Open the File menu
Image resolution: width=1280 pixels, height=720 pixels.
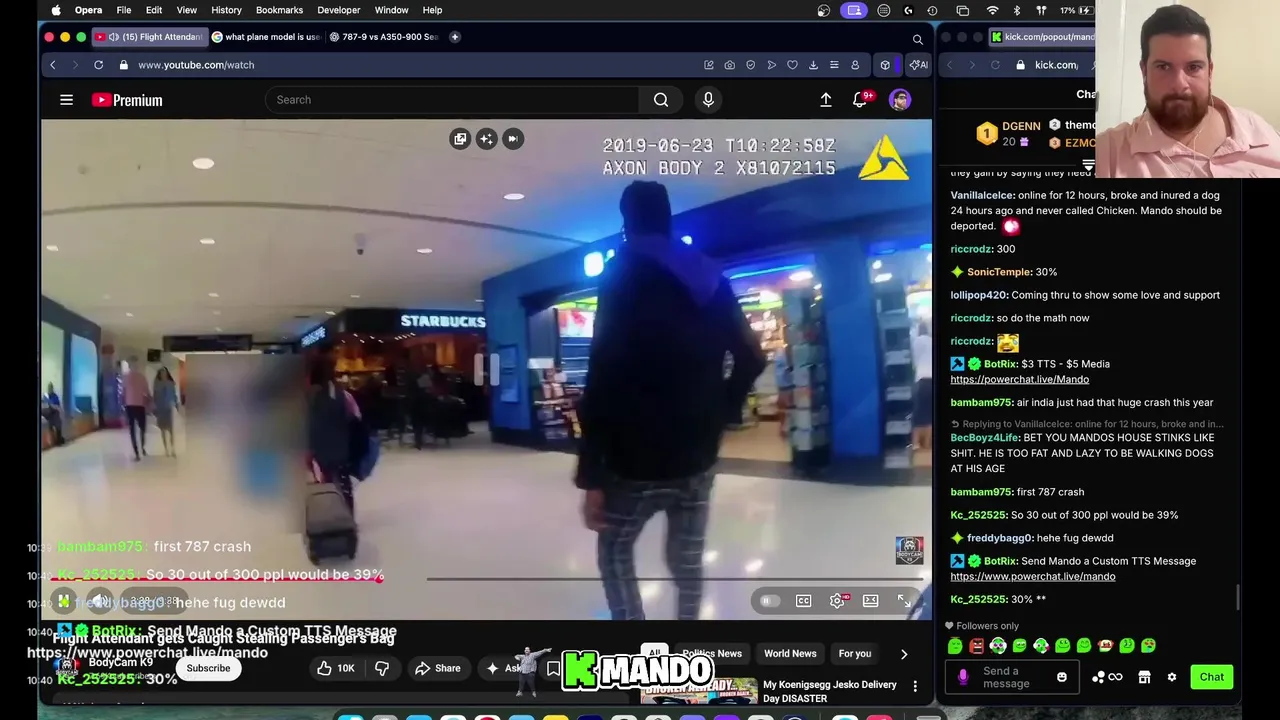click(124, 10)
